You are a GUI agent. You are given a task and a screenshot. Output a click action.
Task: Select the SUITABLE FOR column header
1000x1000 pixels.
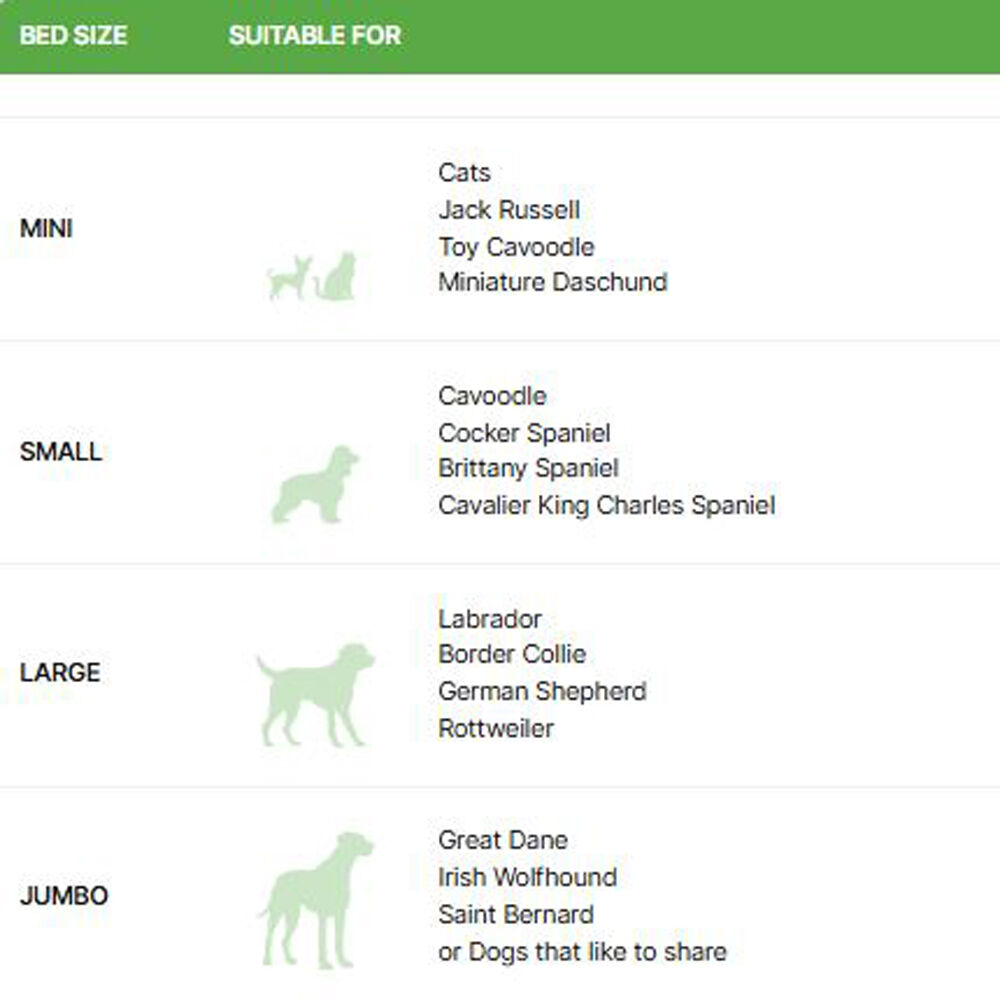pos(314,36)
